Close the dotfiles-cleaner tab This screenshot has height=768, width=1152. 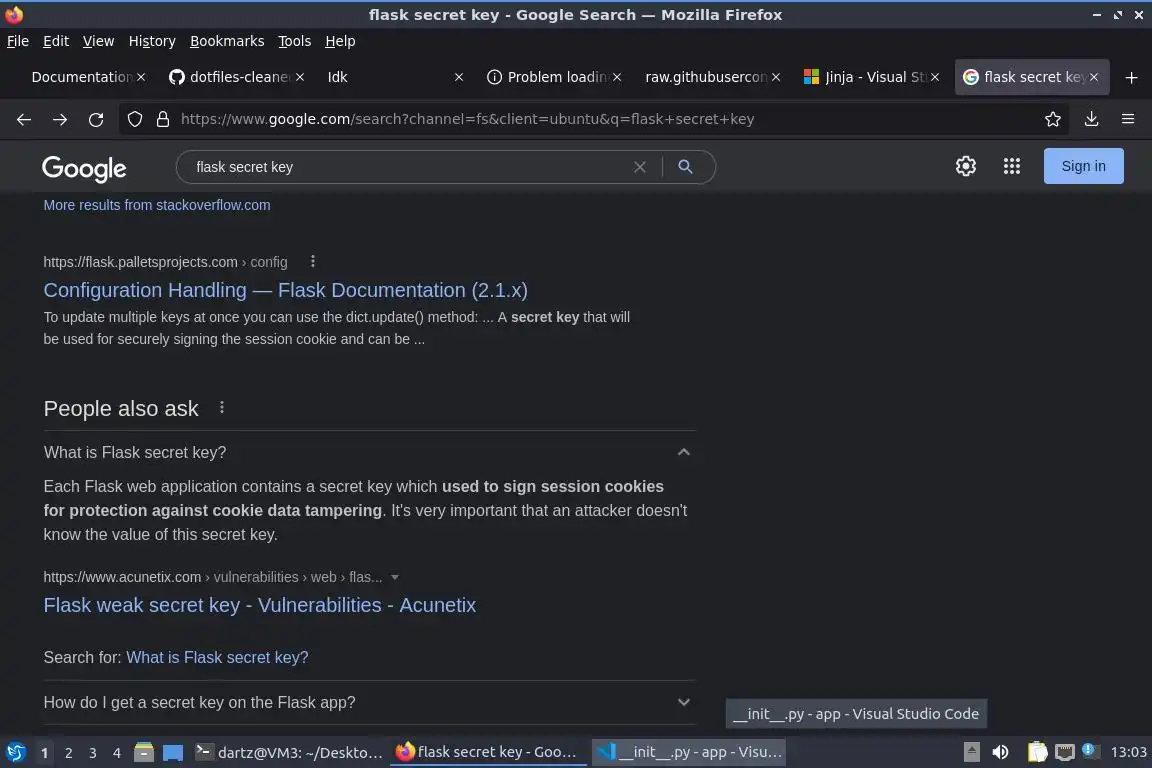300,77
